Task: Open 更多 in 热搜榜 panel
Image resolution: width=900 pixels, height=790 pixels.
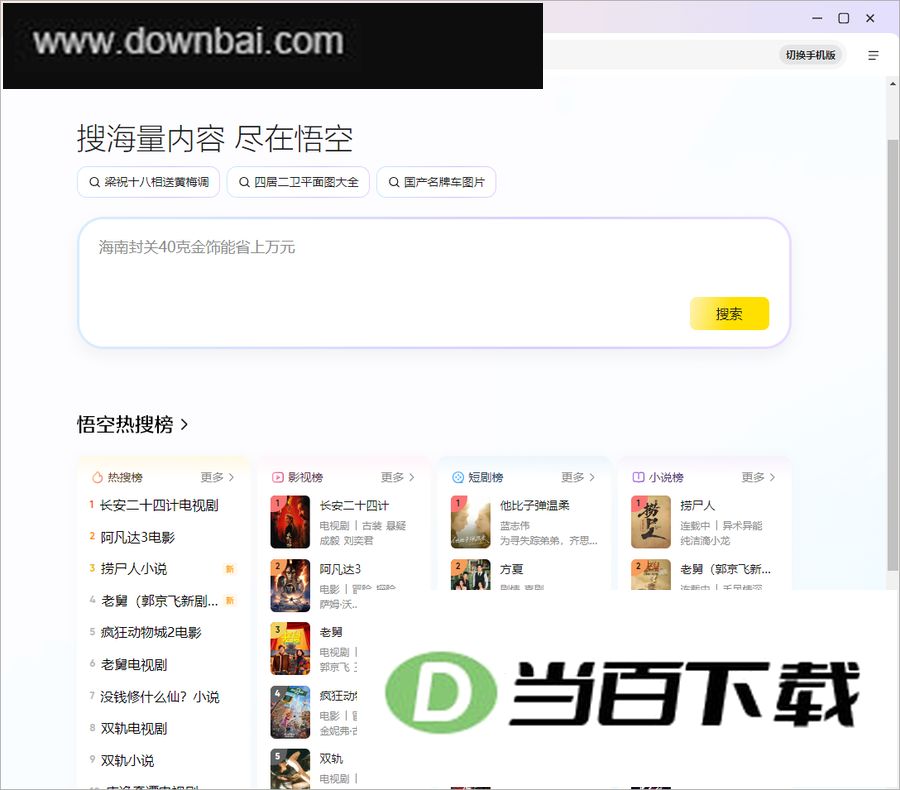Action: click(218, 477)
